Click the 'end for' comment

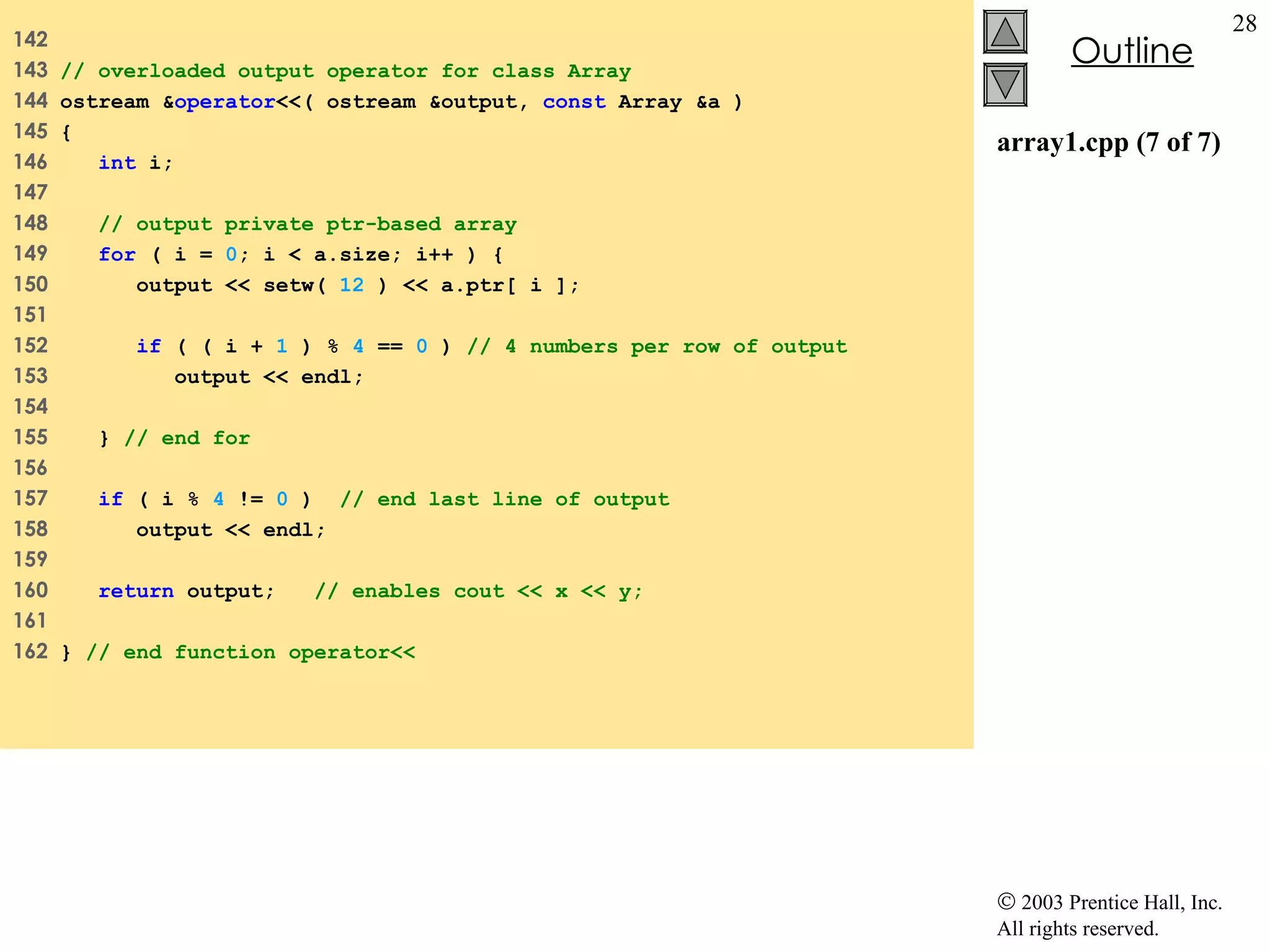(x=187, y=438)
